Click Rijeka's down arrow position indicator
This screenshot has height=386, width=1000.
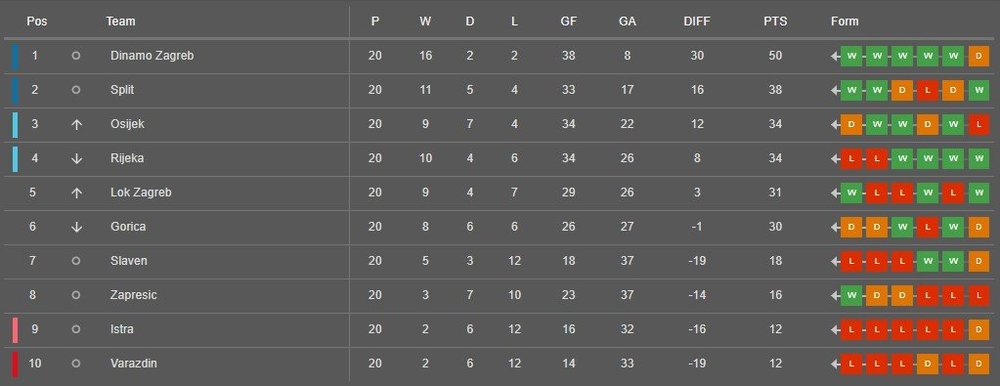click(x=76, y=159)
